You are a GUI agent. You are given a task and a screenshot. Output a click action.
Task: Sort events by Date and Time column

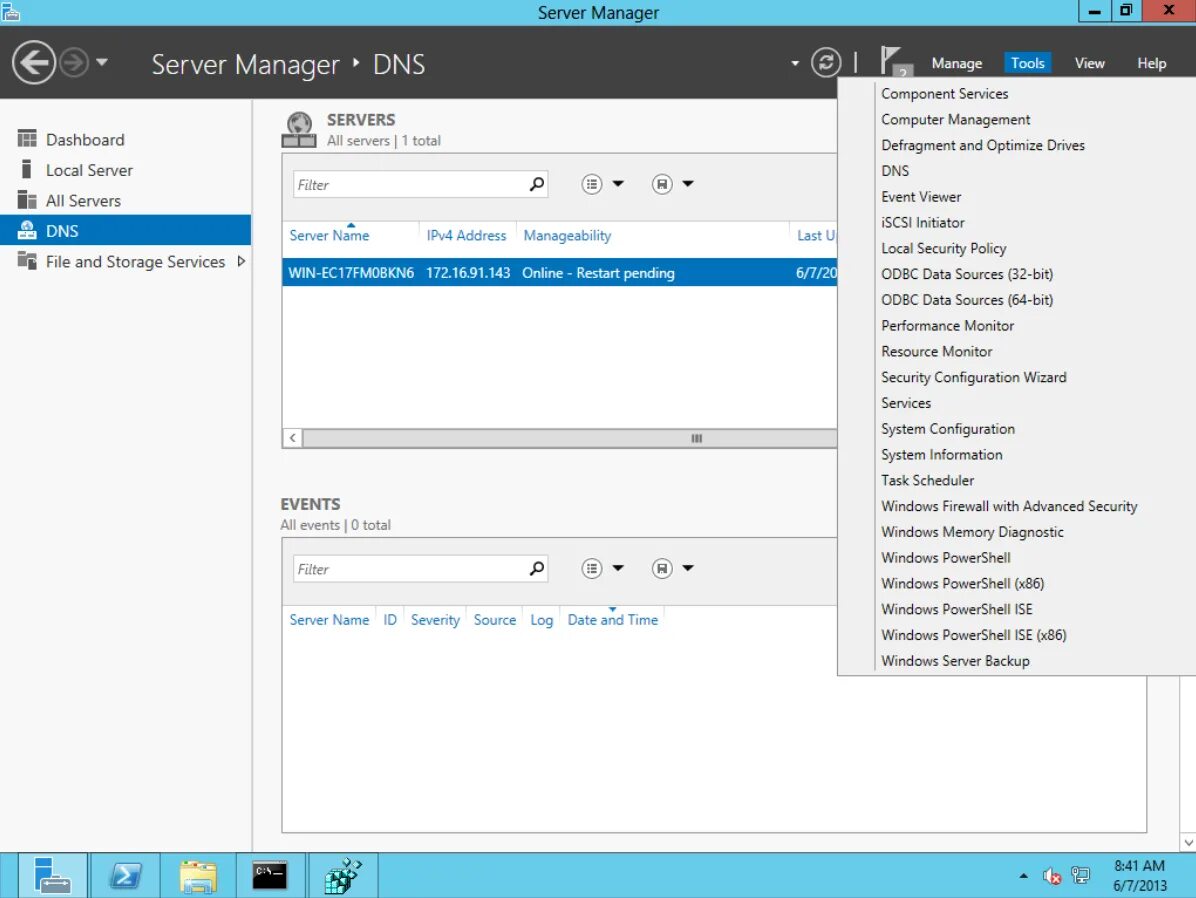coord(612,620)
